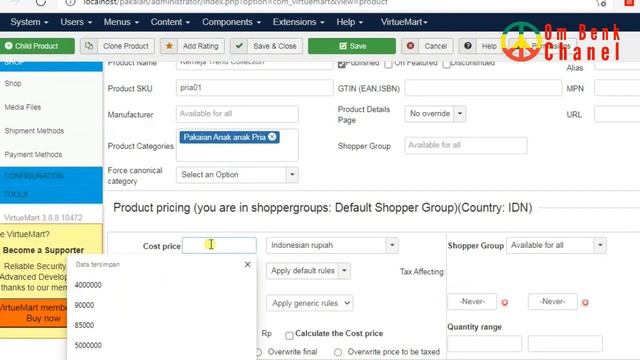The height and width of the screenshot is (360, 640).
Task: Open the Help menu in the top bar
Action: tap(349, 22)
